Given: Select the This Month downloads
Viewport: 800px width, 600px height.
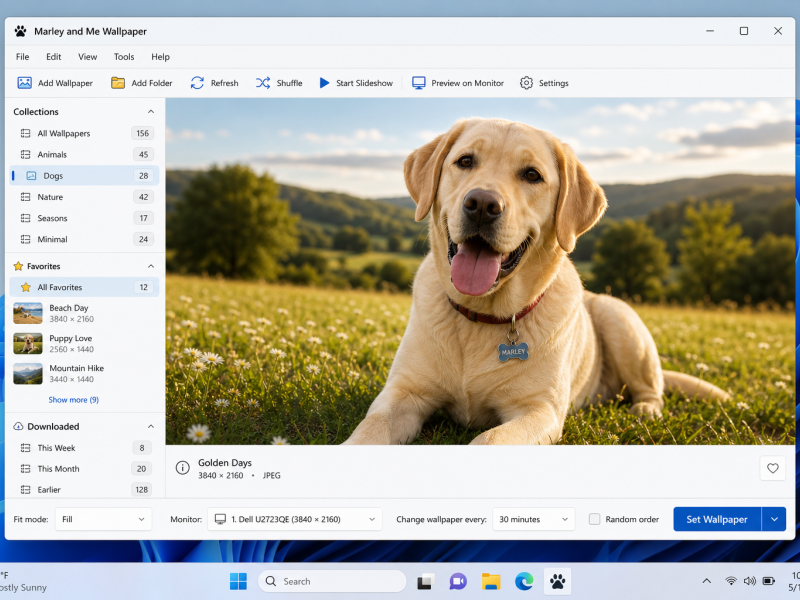Looking at the screenshot, I should click(x=84, y=468).
